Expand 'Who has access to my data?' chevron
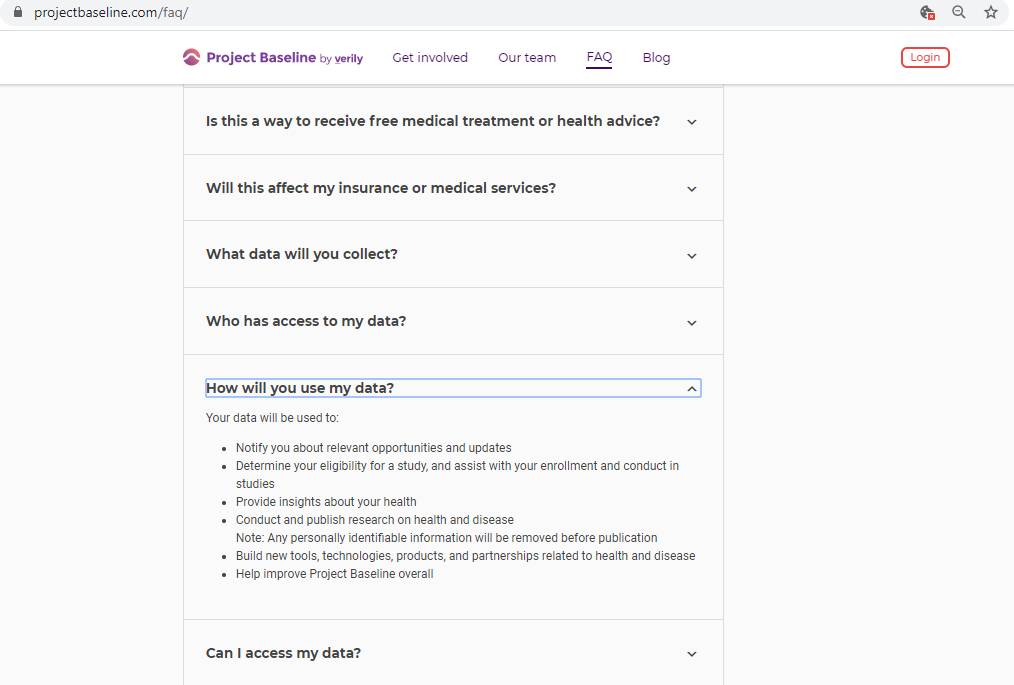 [x=691, y=323]
